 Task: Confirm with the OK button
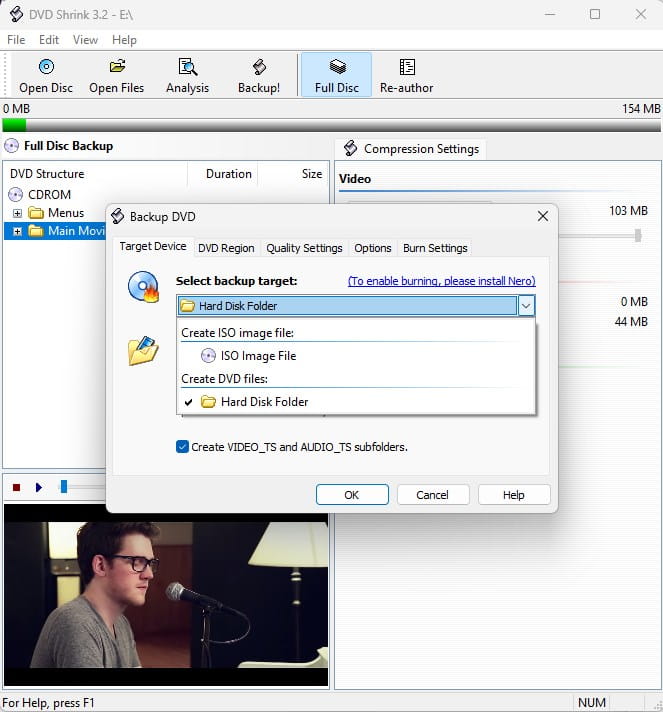pyautogui.click(x=352, y=494)
